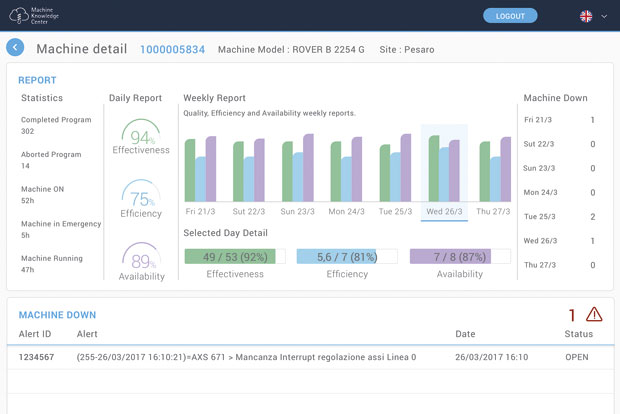Click the purple 7 / 8 Availability bar
620x414 pixels.
(460, 257)
